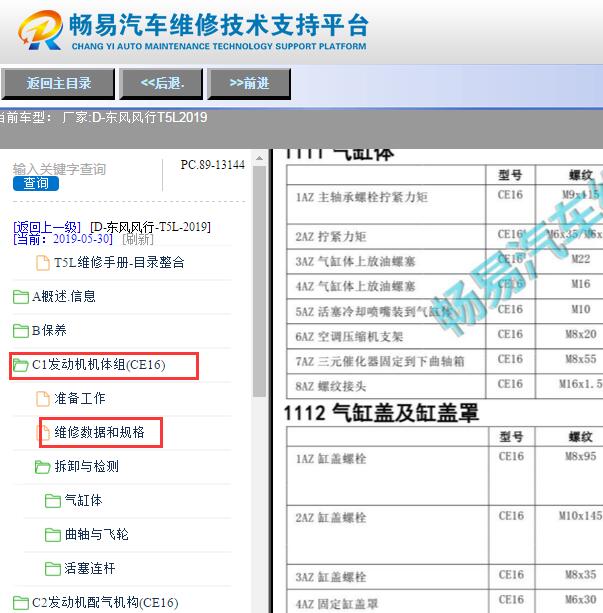Image resolution: width=603 pixels, height=613 pixels.
Task: Collapse the 拆卸与检测 folder
Action: tap(86, 466)
